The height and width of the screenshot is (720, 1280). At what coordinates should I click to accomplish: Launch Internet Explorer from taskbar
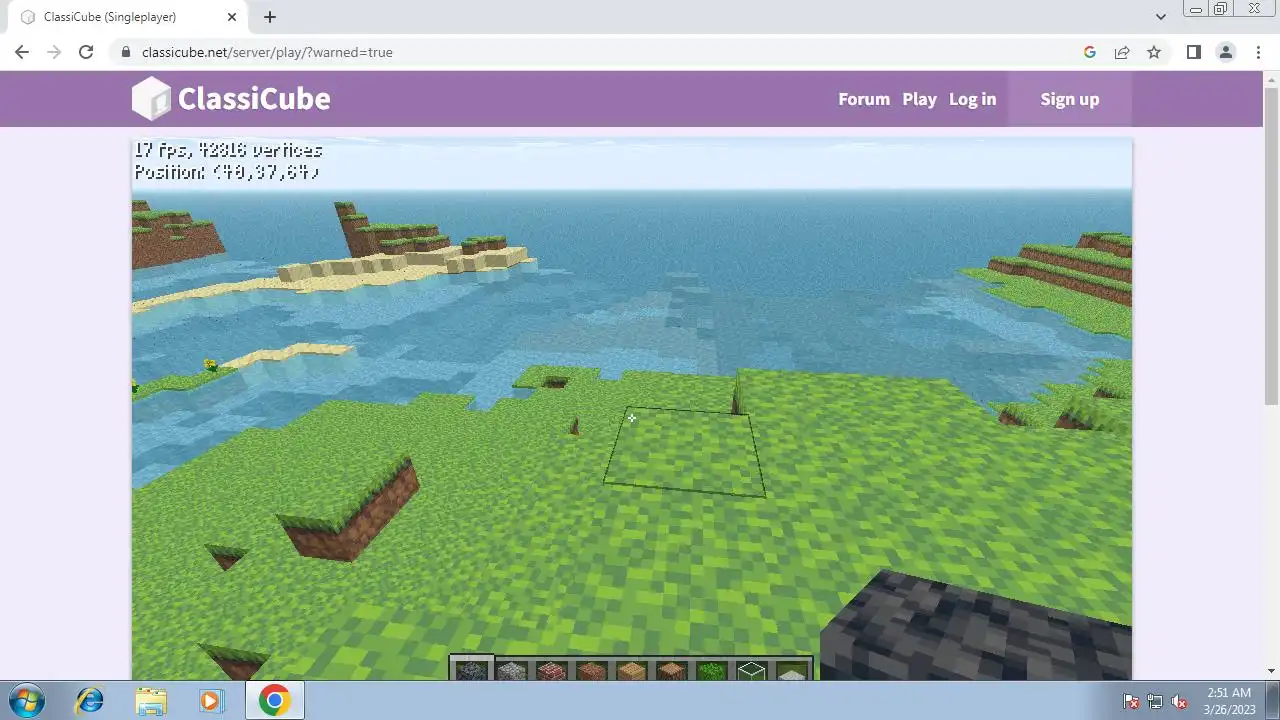[x=90, y=700]
